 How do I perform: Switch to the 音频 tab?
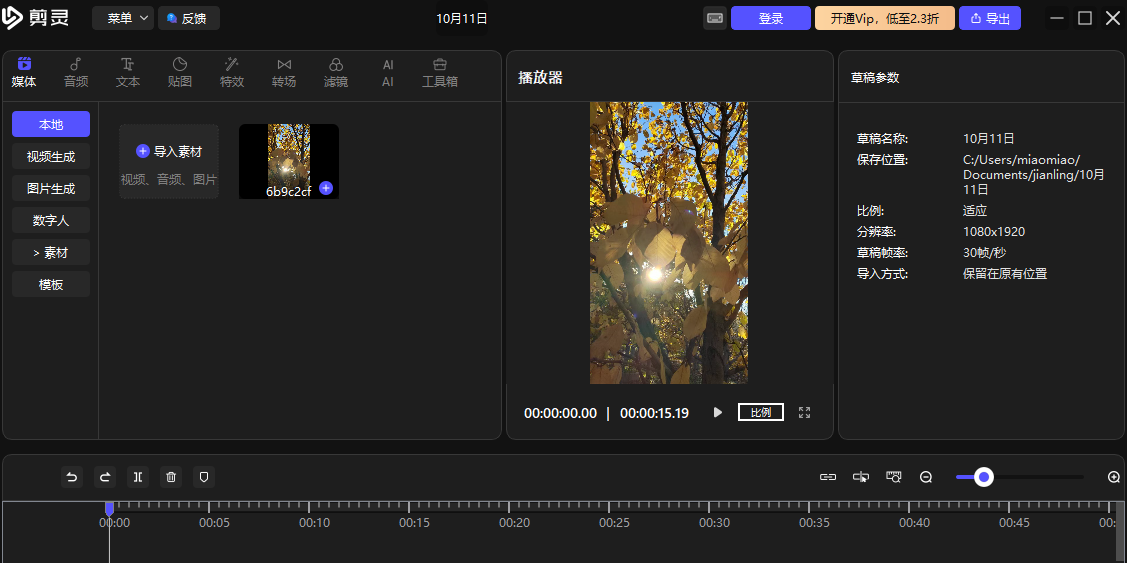76,72
